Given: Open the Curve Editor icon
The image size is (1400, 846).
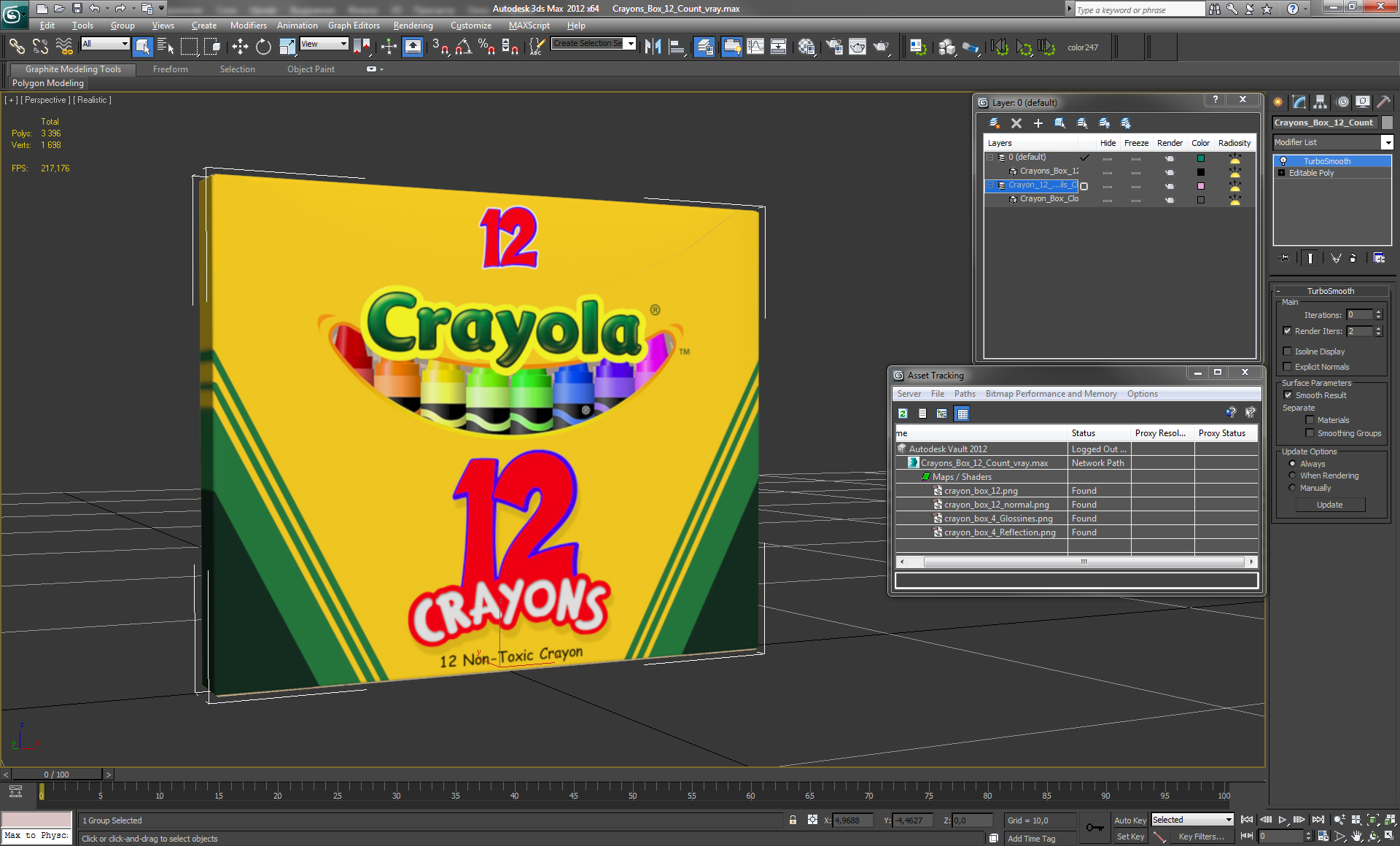Looking at the screenshot, I should [x=755, y=47].
